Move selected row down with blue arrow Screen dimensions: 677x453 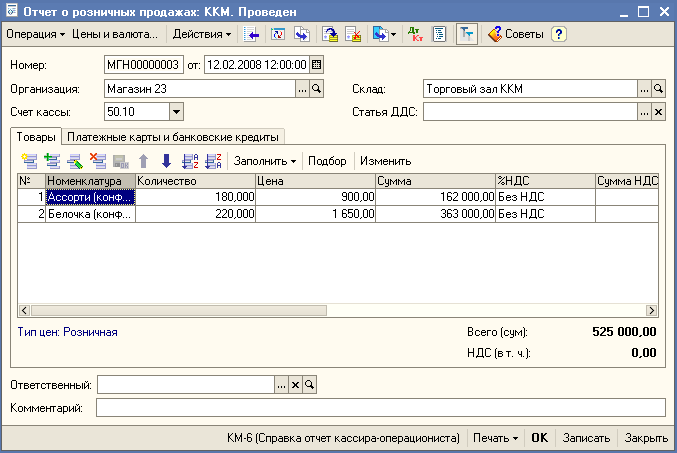[166, 161]
